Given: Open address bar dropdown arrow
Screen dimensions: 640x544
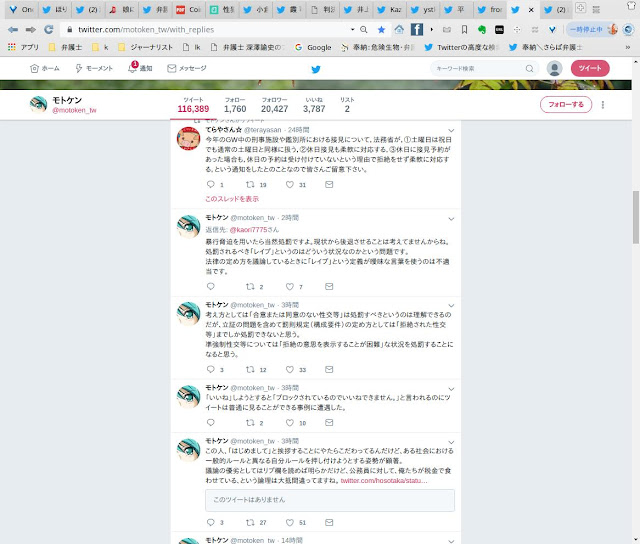Looking at the screenshot, I should click(352, 29).
